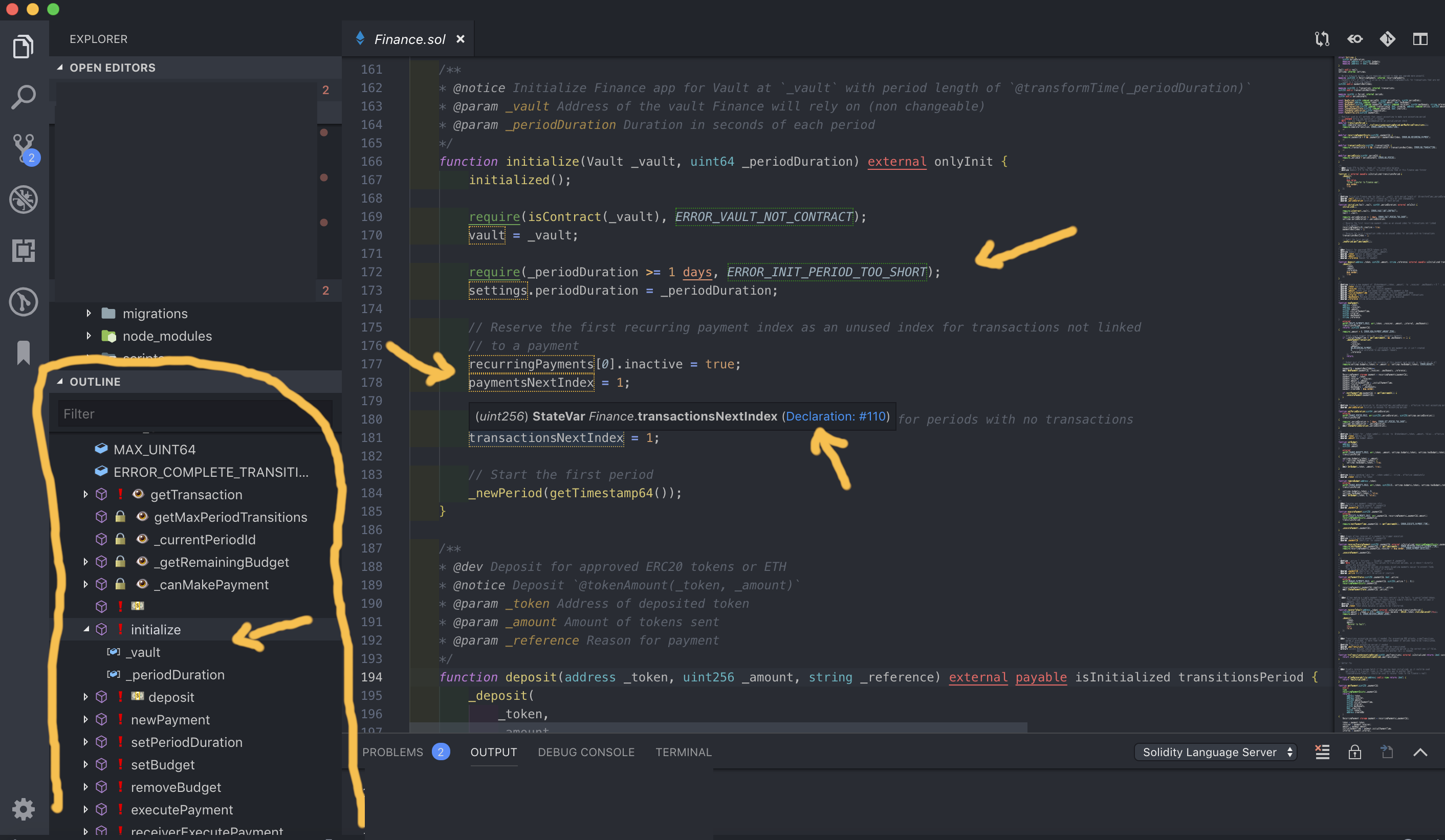Close the Finance.sol editor tab

tap(460, 39)
